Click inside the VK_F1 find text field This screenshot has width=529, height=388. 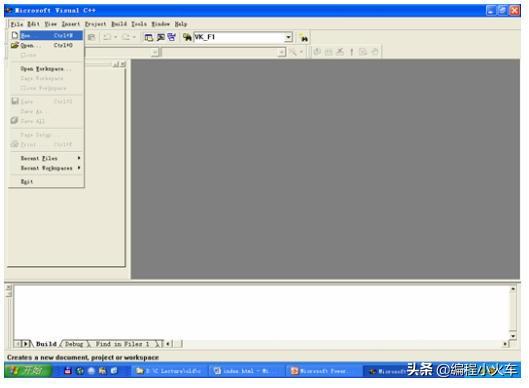point(239,37)
